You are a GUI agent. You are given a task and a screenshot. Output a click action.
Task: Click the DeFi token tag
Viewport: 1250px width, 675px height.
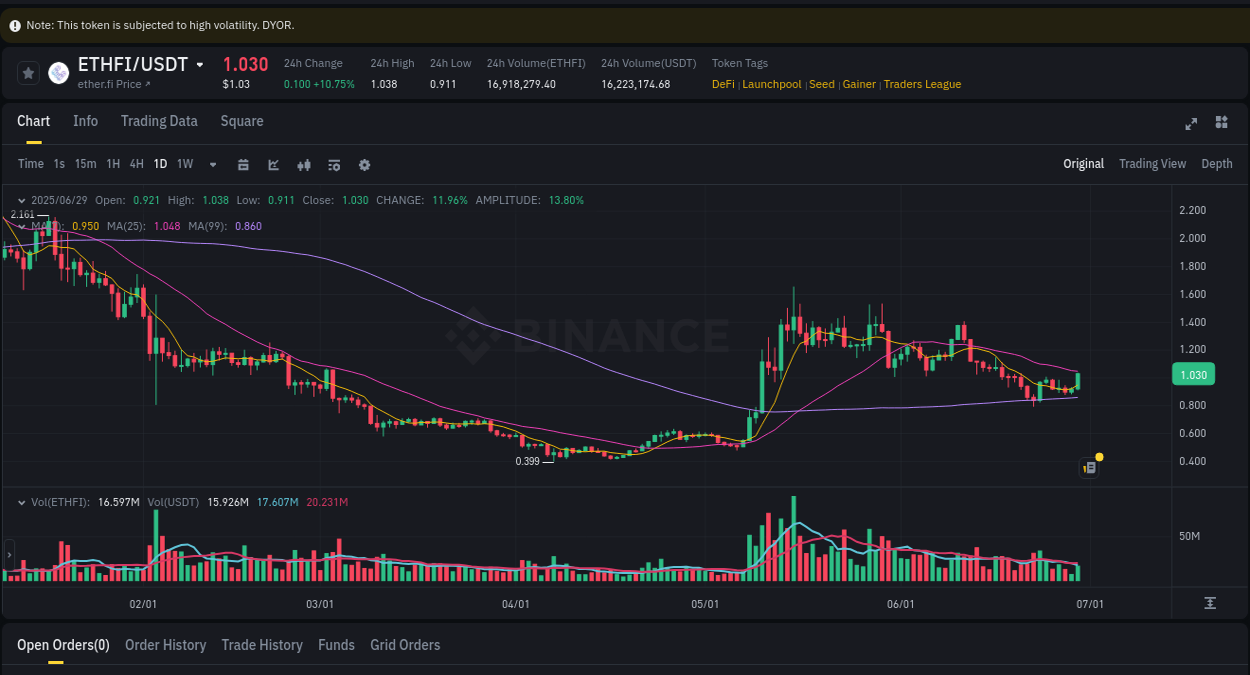[x=723, y=84]
